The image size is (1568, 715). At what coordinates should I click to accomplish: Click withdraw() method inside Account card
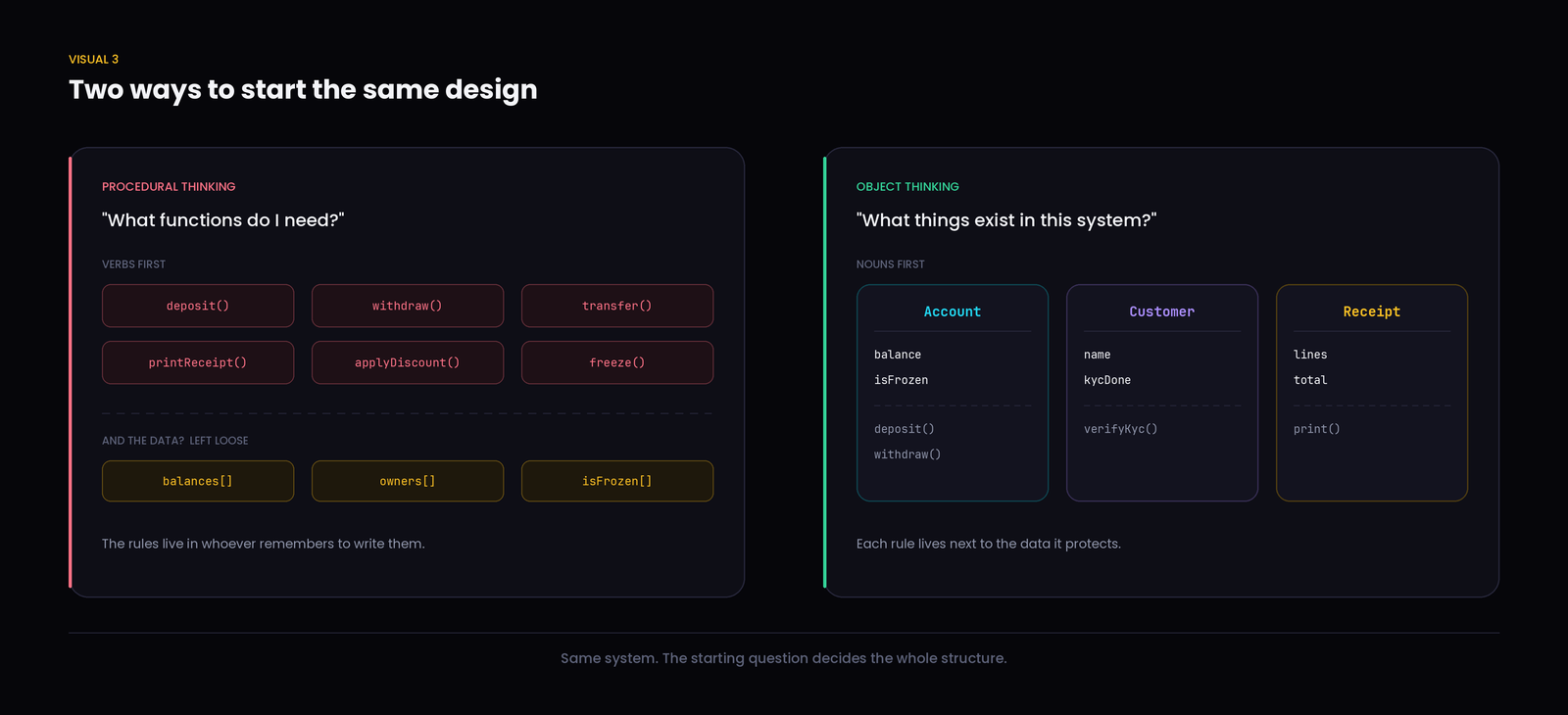(907, 454)
